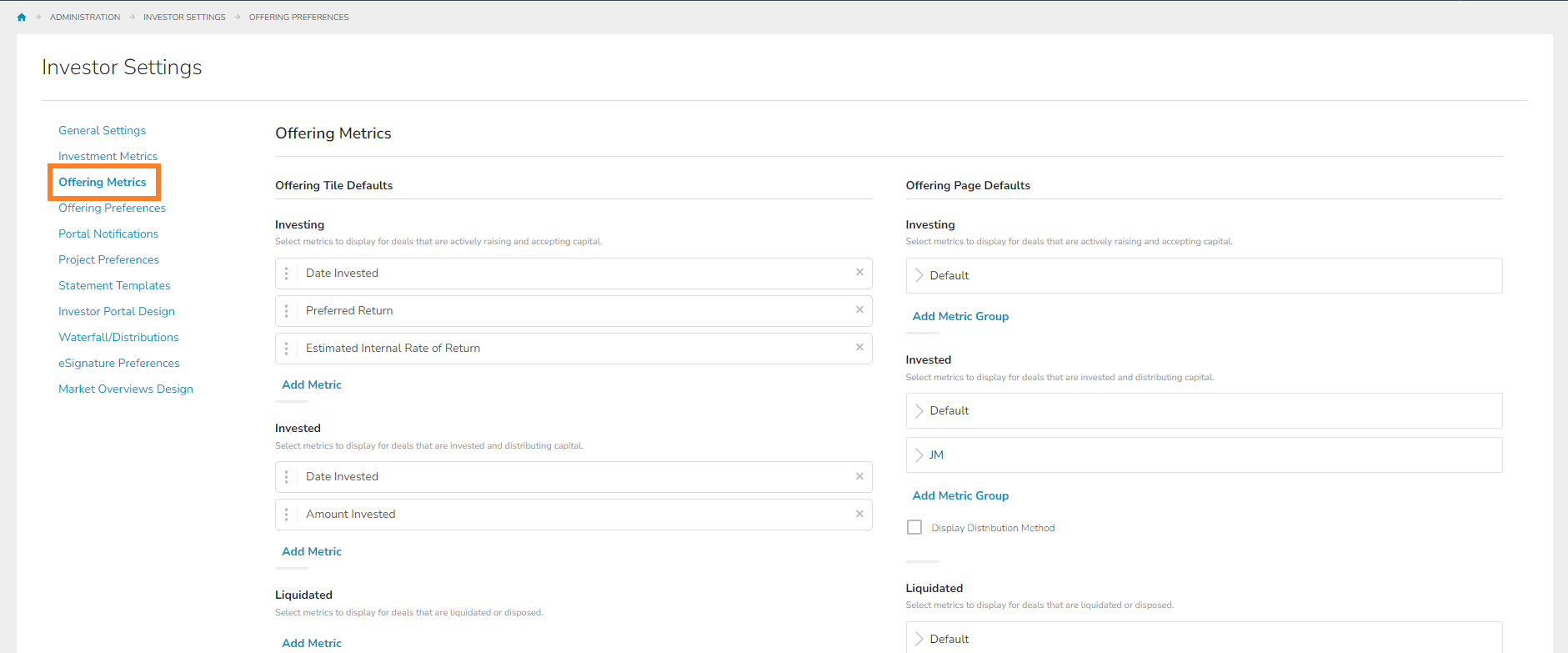The height and width of the screenshot is (653, 1568).
Task: Click drag handle of Amount Invested row
Action: 287,515
